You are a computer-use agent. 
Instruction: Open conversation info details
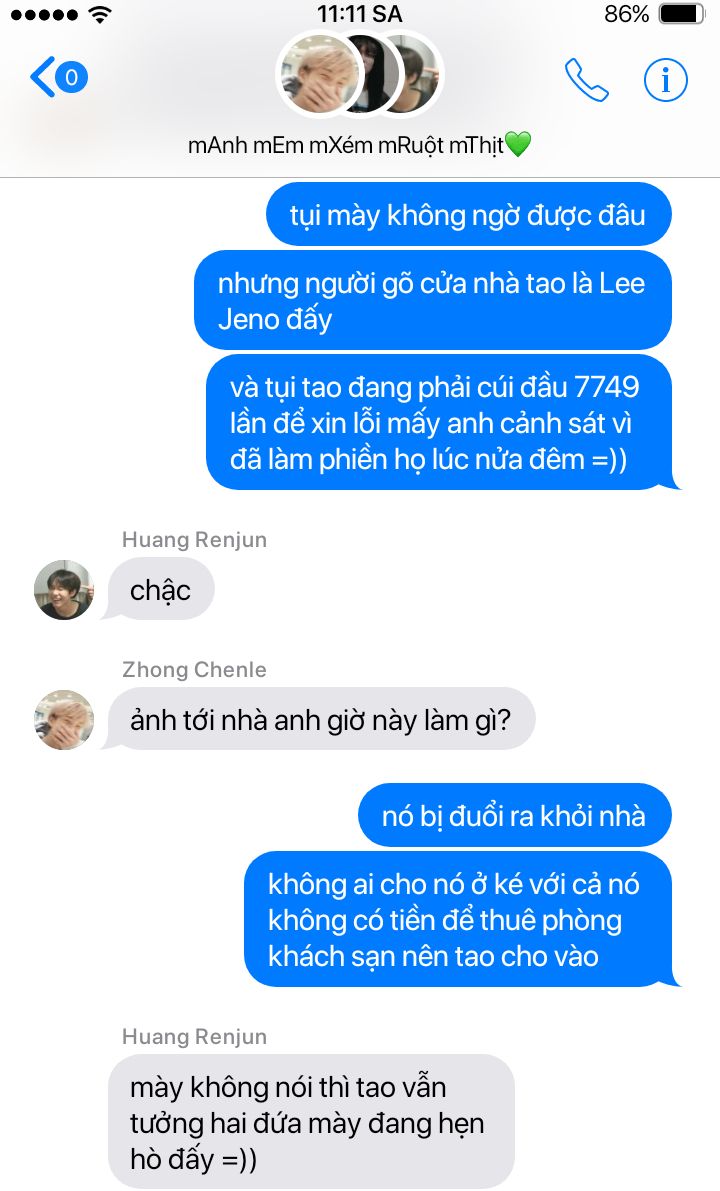(666, 80)
